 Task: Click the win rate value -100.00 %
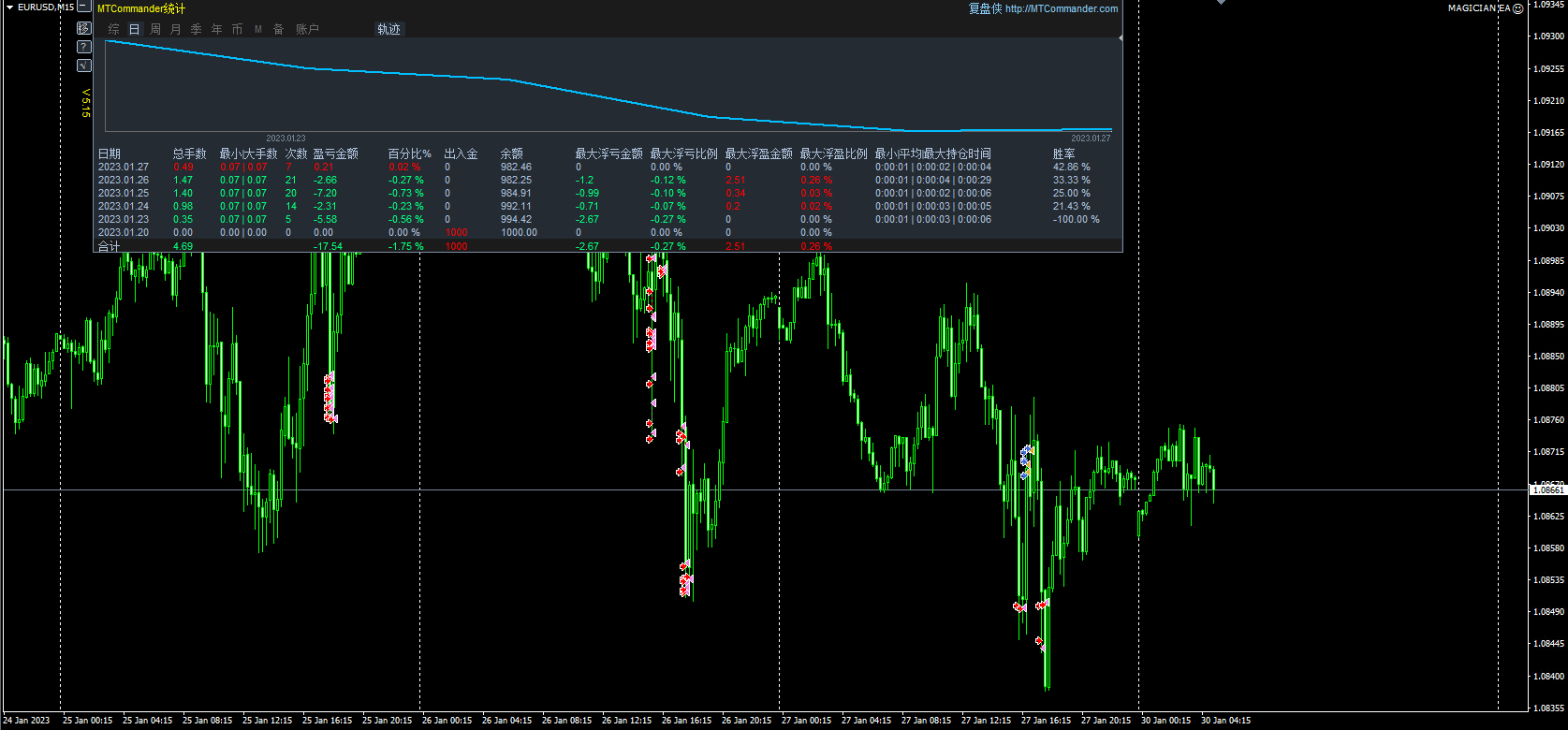tap(1077, 219)
